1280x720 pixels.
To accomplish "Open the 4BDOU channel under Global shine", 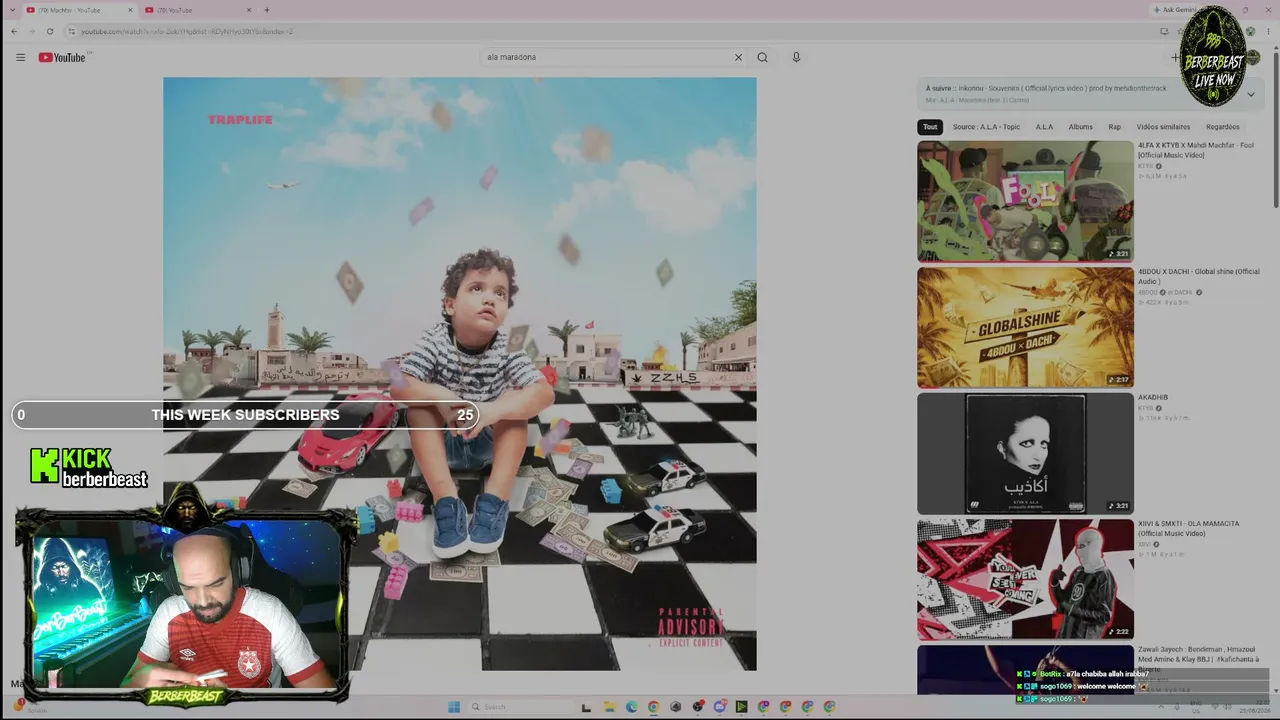I will [x=1147, y=292].
